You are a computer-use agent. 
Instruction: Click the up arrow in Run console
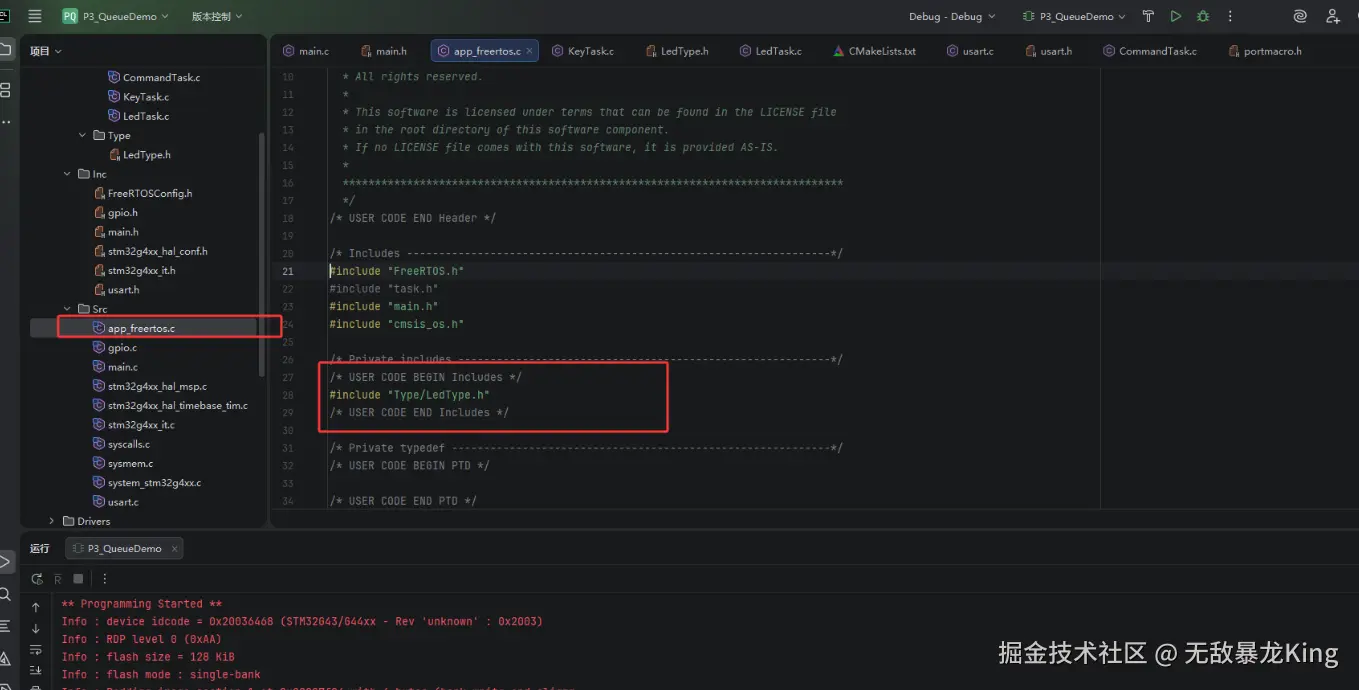pyautogui.click(x=36, y=607)
